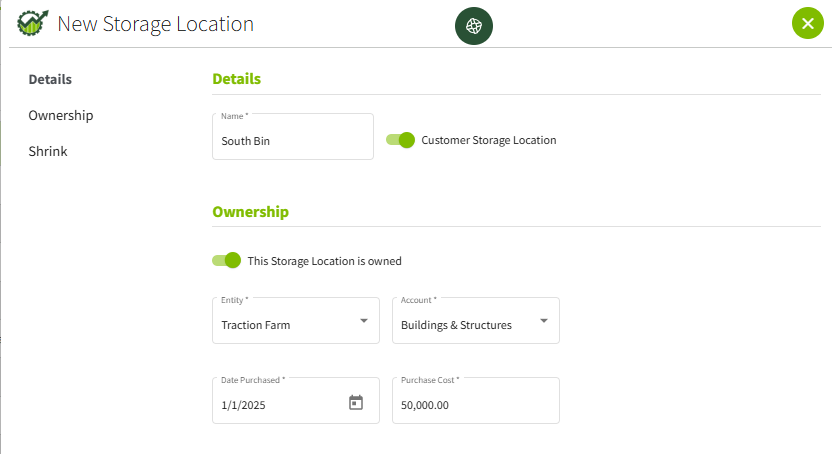Image resolution: width=837 pixels, height=454 pixels.
Task: Go to Details in side navigation
Action: tap(50, 79)
